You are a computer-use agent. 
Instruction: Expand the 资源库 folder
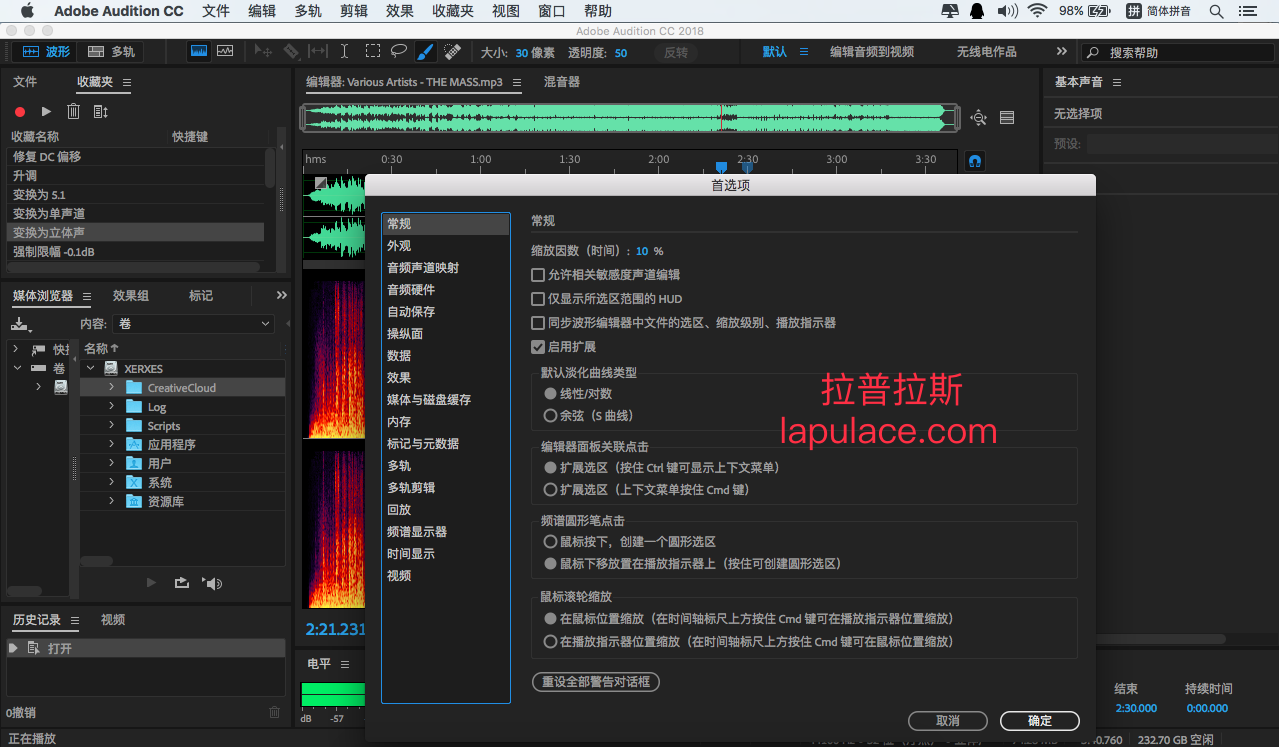(112, 501)
